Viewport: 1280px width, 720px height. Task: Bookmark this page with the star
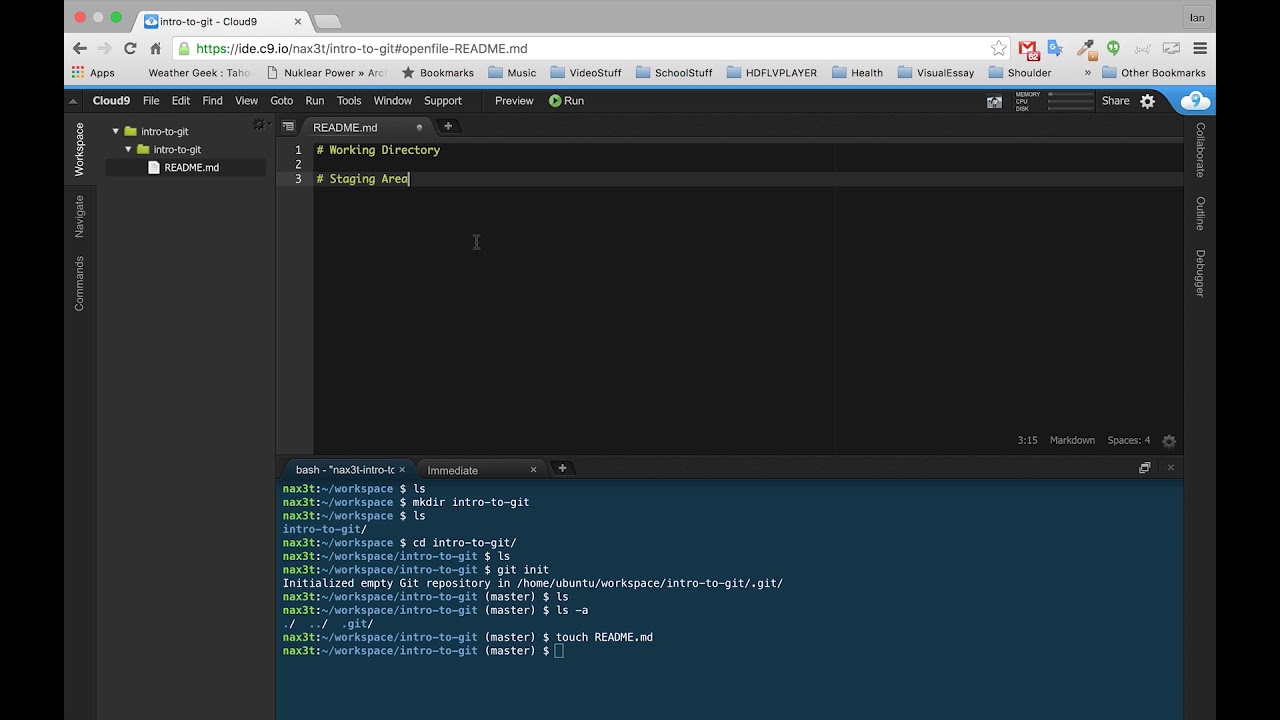[x=998, y=48]
